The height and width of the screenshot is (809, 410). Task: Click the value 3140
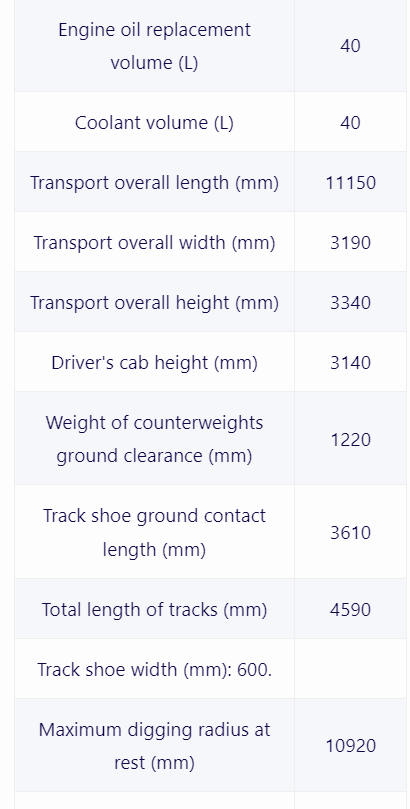point(351,363)
